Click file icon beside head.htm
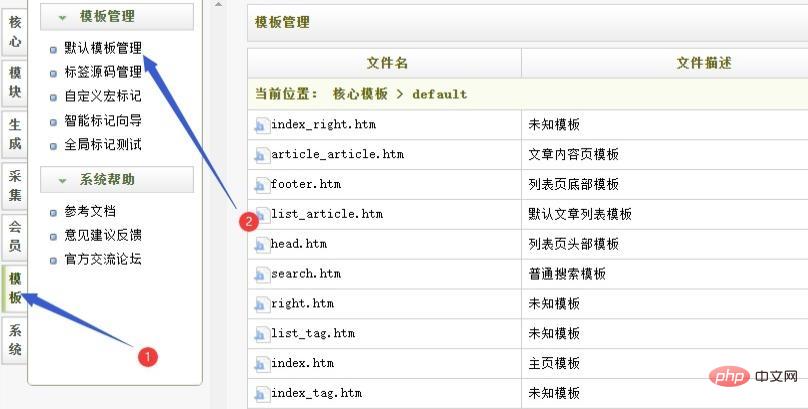Viewport: 808px width, 409px height. point(262,245)
